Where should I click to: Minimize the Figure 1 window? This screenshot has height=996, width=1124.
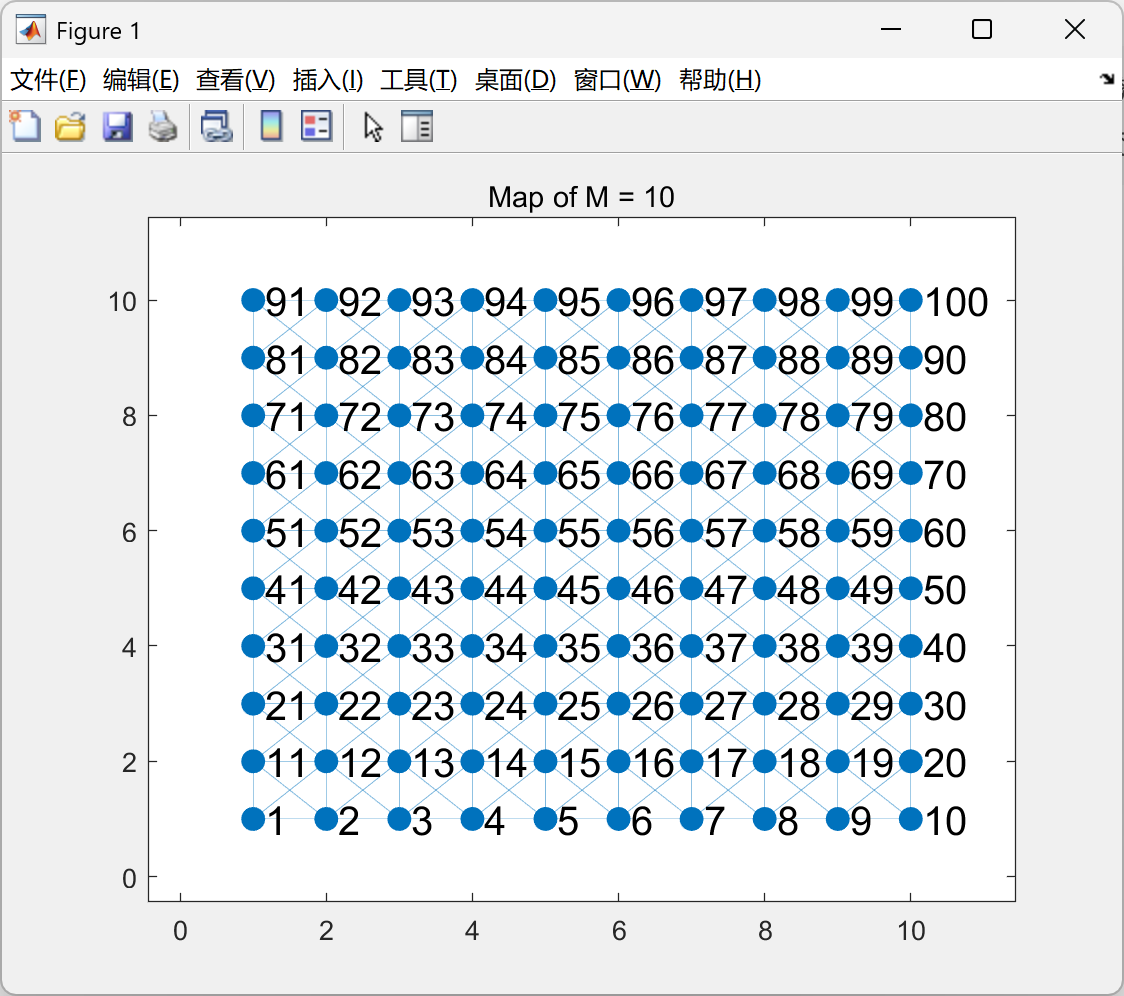tap(891, 29)
